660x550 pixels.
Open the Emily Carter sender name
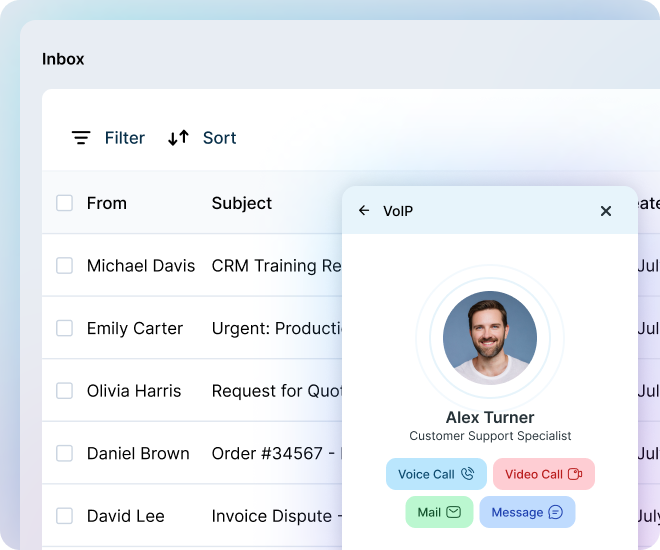click(135, 329)
